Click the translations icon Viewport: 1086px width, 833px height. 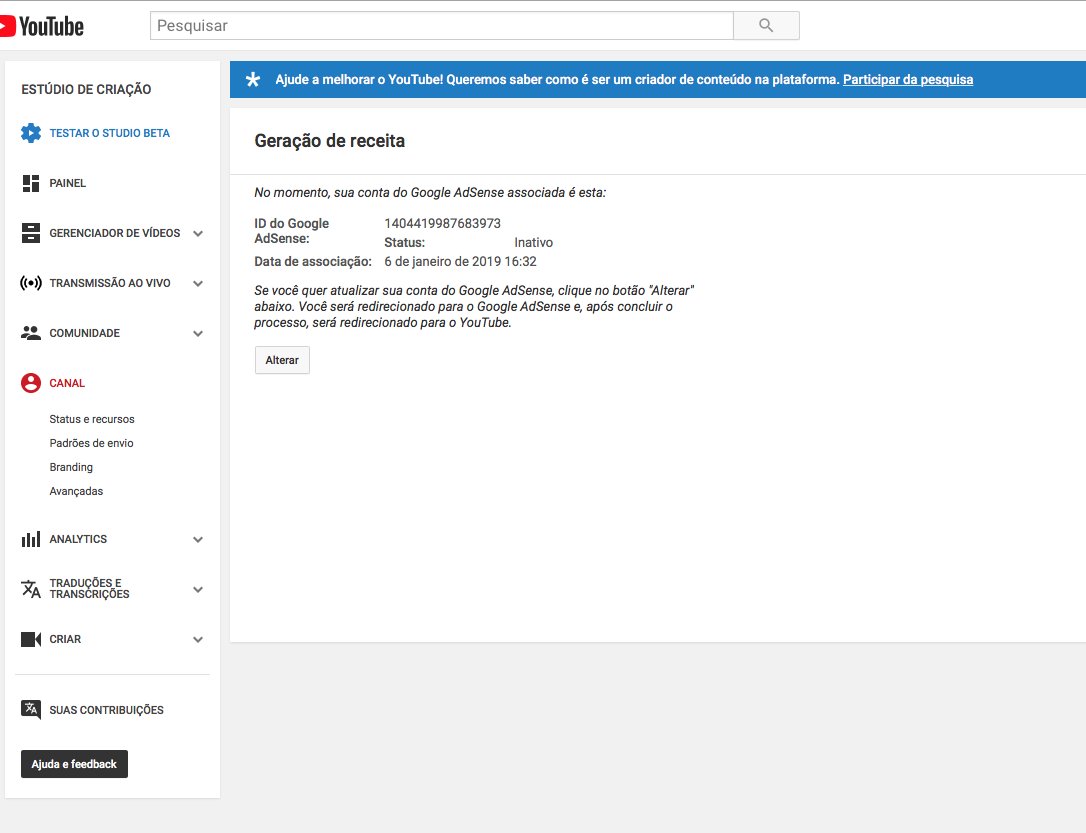(30, 589)
